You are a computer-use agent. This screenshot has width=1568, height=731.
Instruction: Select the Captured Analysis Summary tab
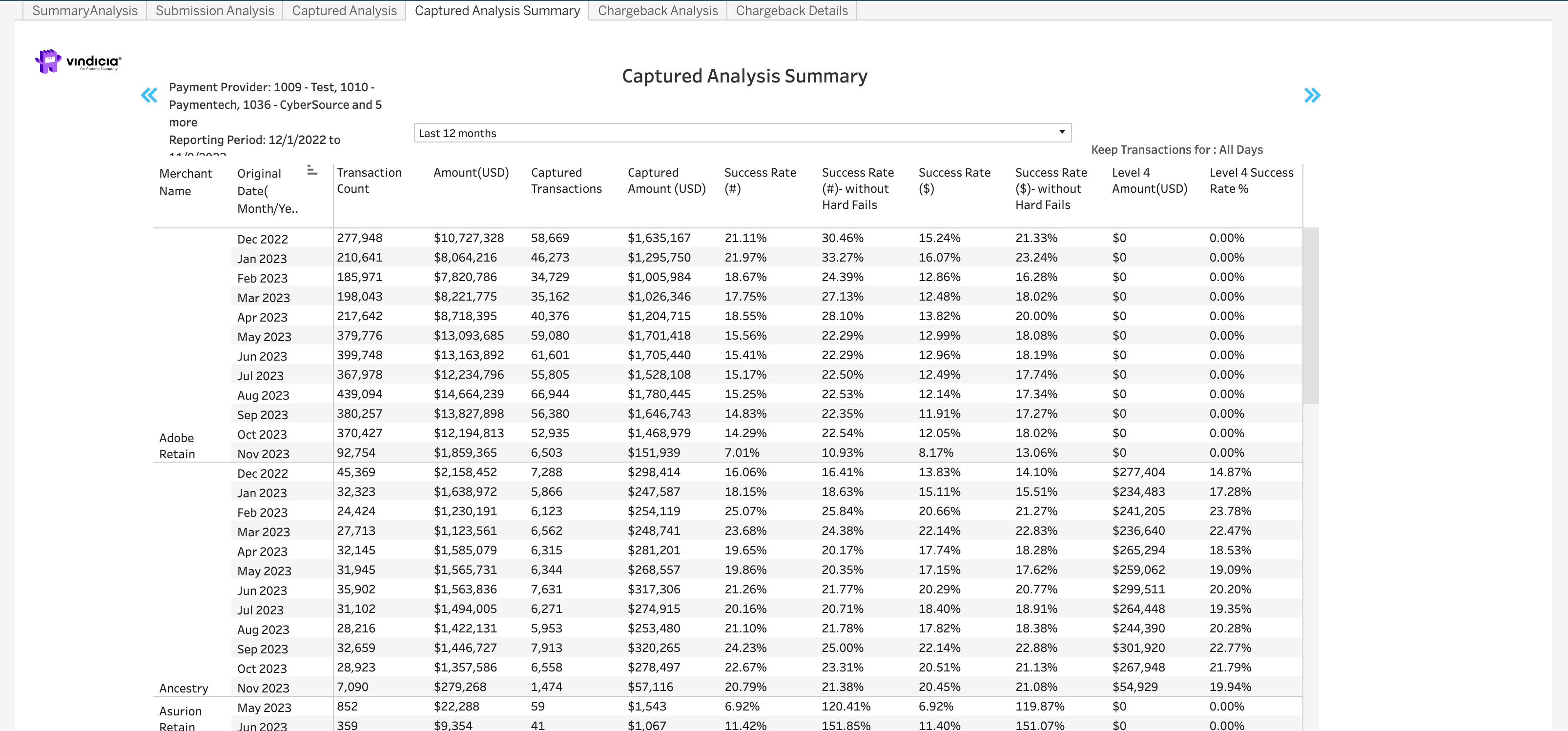coord(497,10)
